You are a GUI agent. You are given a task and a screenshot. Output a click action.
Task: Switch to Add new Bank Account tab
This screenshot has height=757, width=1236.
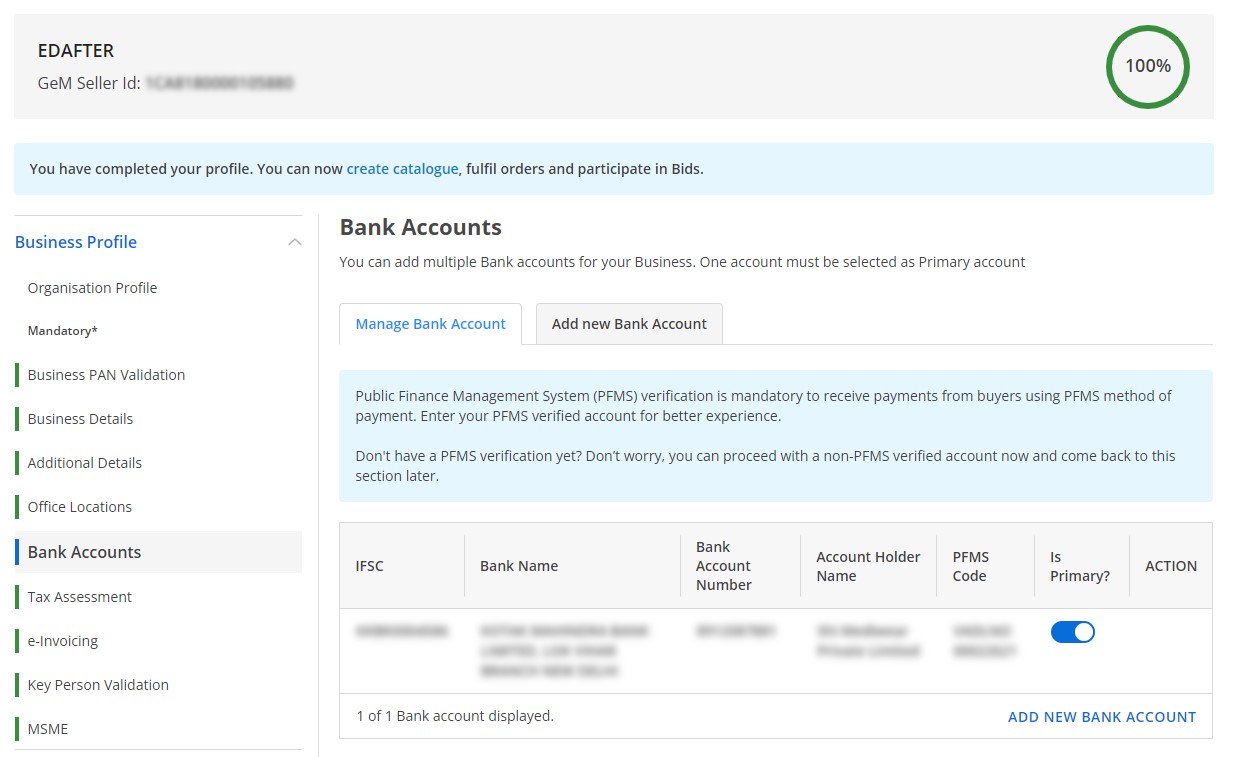pos(629,324)
